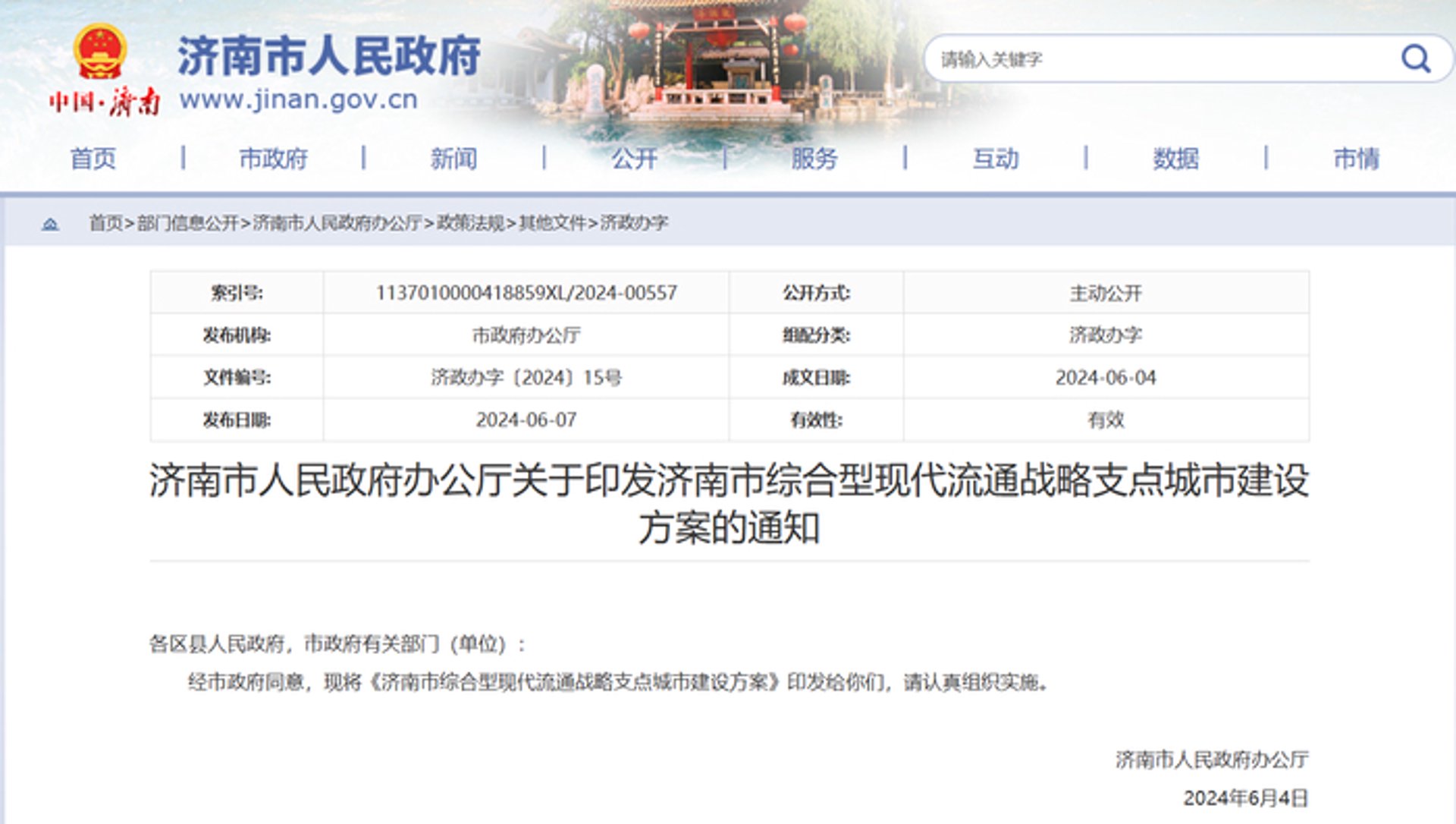Click the date 2024年6月4日

(x=1246, y=798)
